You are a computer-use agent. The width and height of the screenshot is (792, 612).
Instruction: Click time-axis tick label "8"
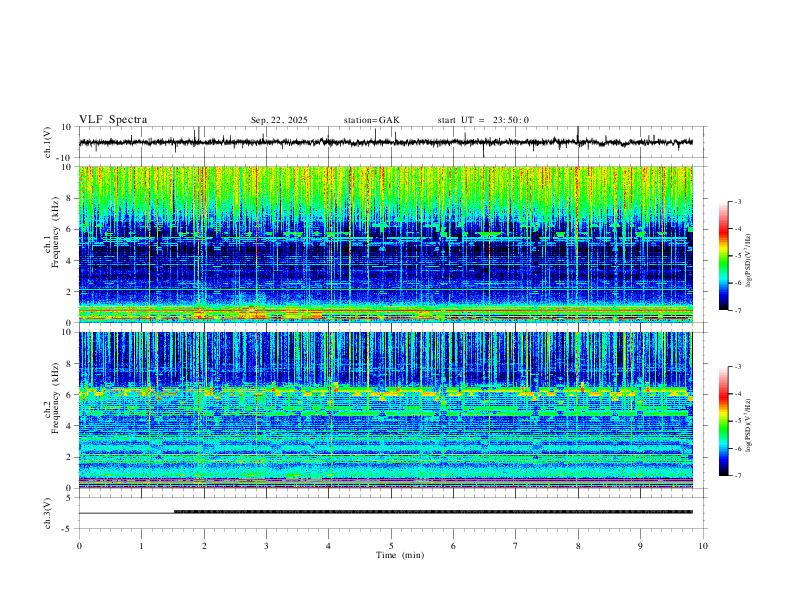(578, 546)
